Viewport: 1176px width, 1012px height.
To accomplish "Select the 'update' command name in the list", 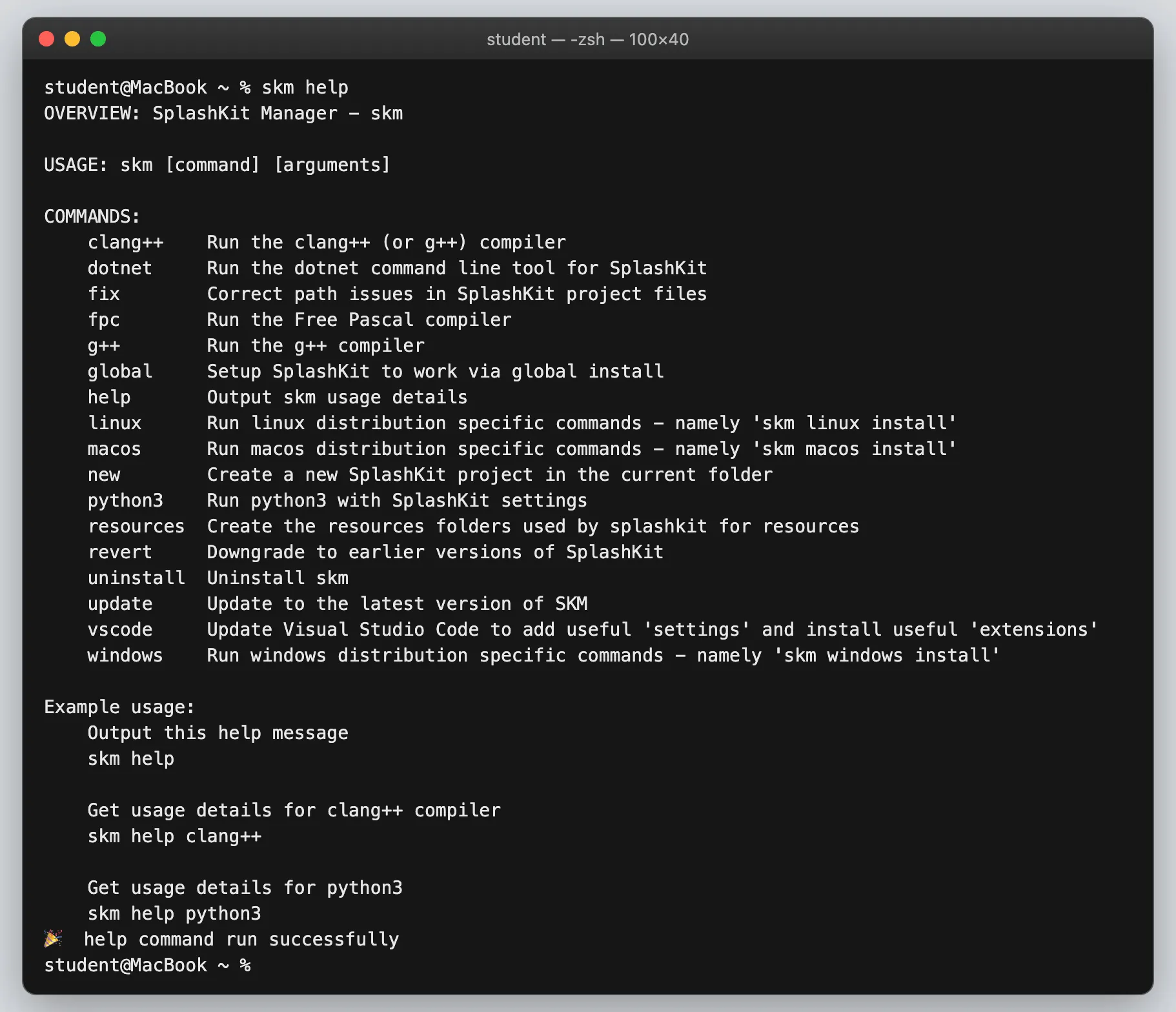I will (120, 604).
